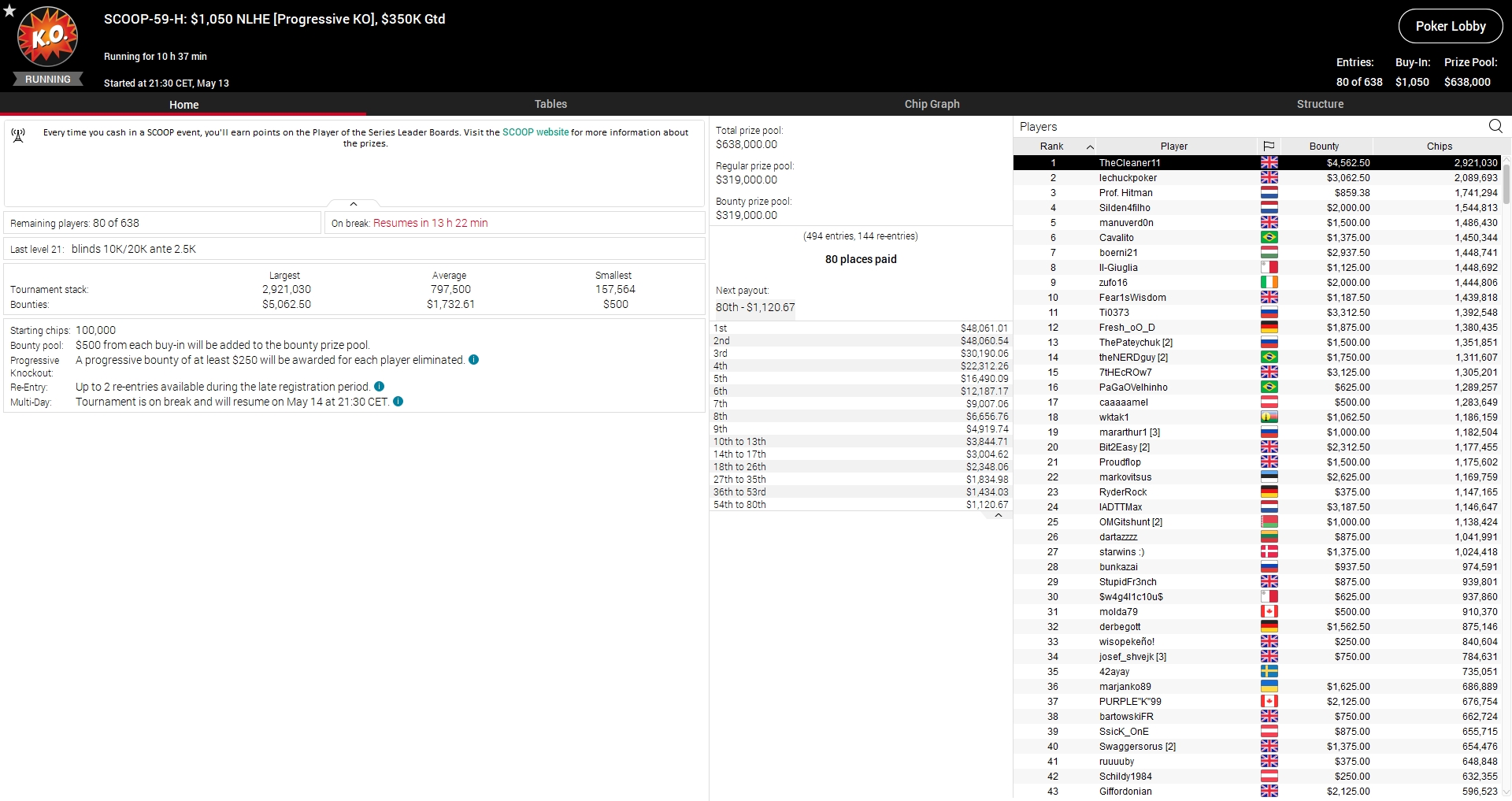The width and height of the screenshot is (1512, 801).
Task: Click scrollbar down arrow in players list
Action: (x=1506, y=792)
